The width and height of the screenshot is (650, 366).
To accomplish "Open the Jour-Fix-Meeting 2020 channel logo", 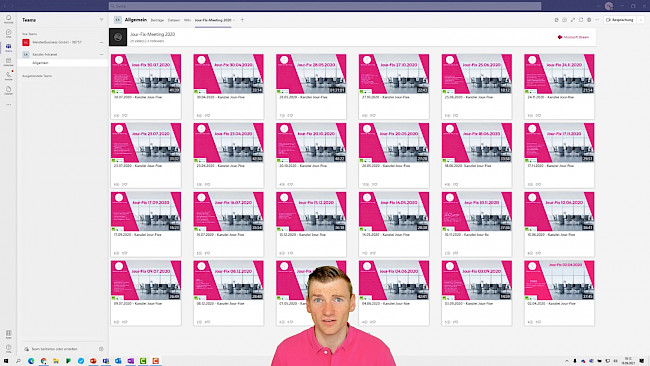I will coord(118,37).
